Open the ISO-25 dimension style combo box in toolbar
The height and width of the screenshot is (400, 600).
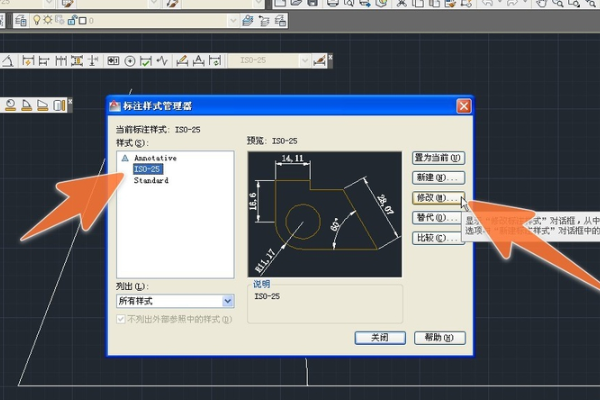268,60
